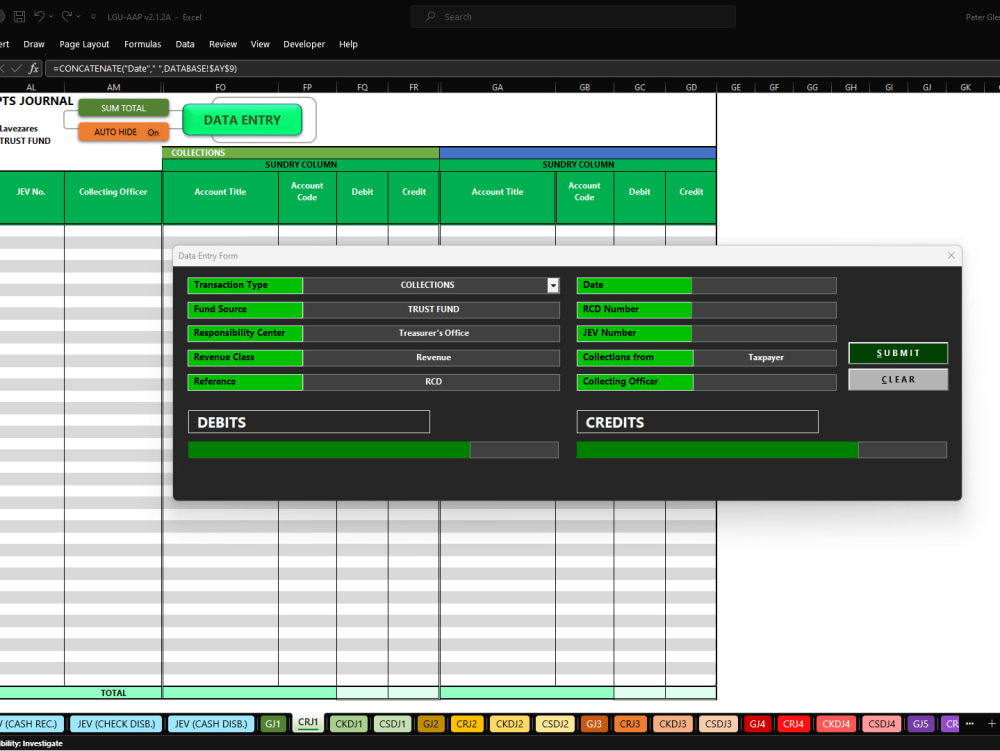
Task: Switch to the JEV (CASH DISB.) sheet tab
Action: pos(210,723)
